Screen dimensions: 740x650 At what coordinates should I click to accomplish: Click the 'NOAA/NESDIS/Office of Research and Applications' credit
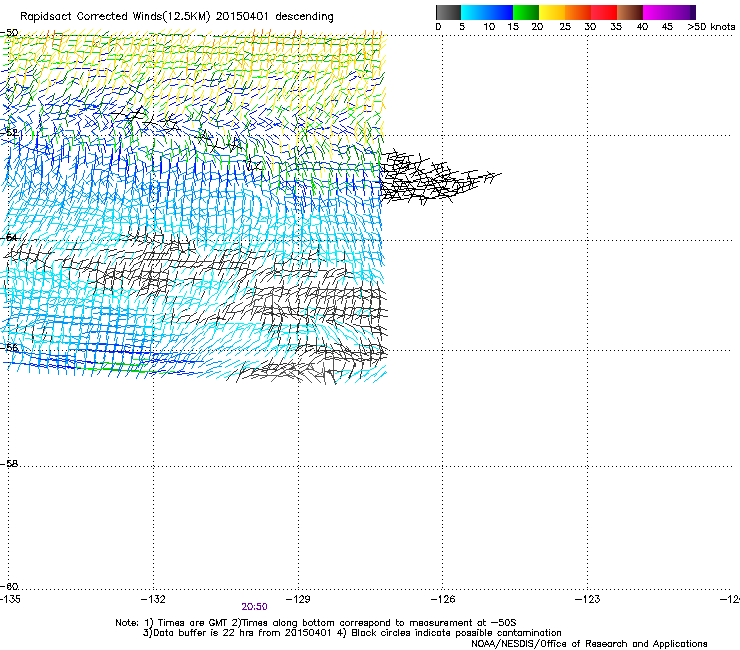pyautogui.click(x=589, y=644)
